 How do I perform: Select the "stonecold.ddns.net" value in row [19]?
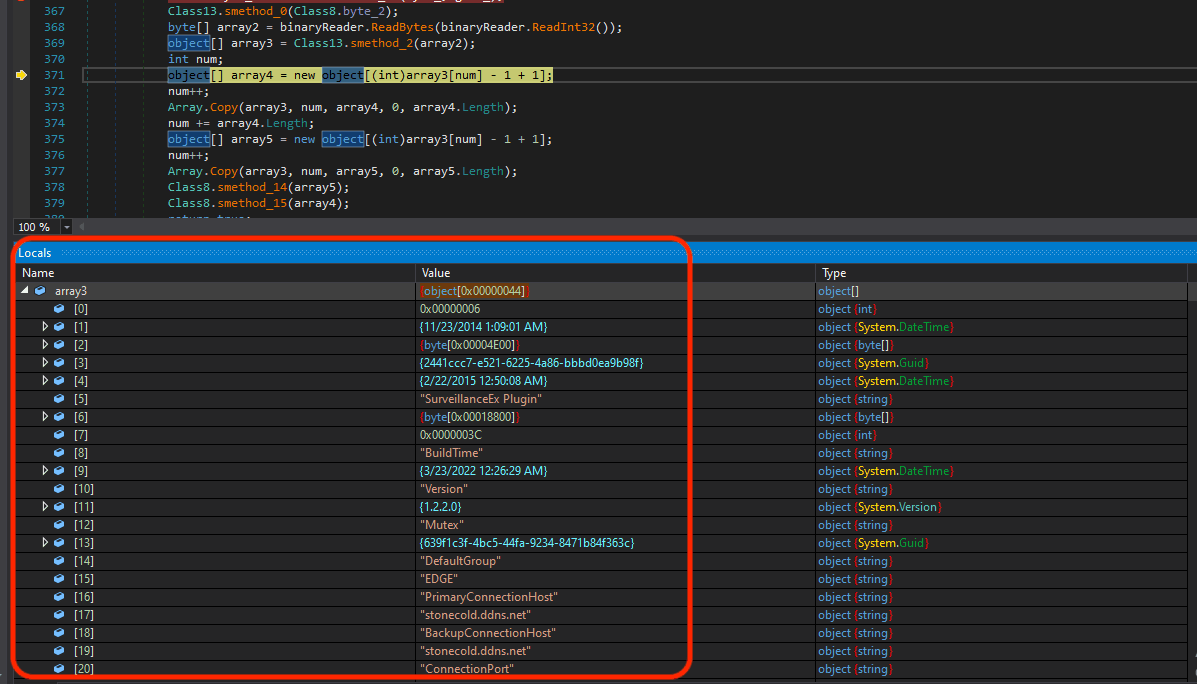tap(475, 650)
